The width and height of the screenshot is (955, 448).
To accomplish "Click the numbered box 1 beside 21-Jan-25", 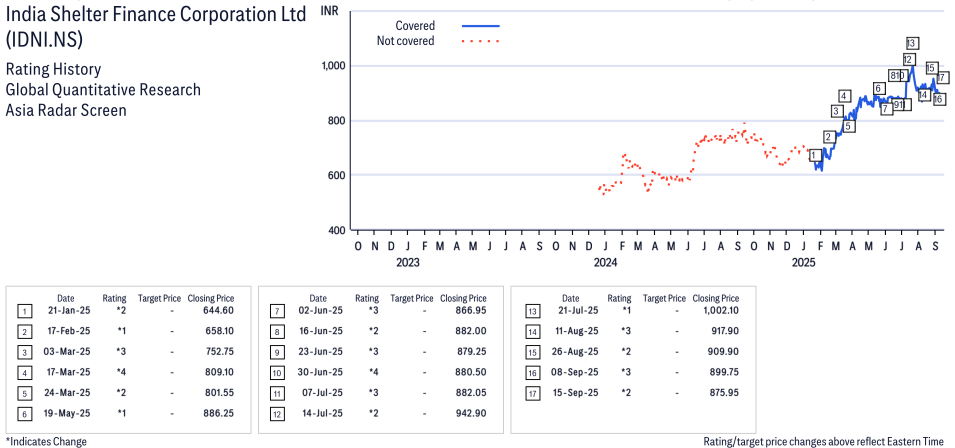I will [23, 312].
